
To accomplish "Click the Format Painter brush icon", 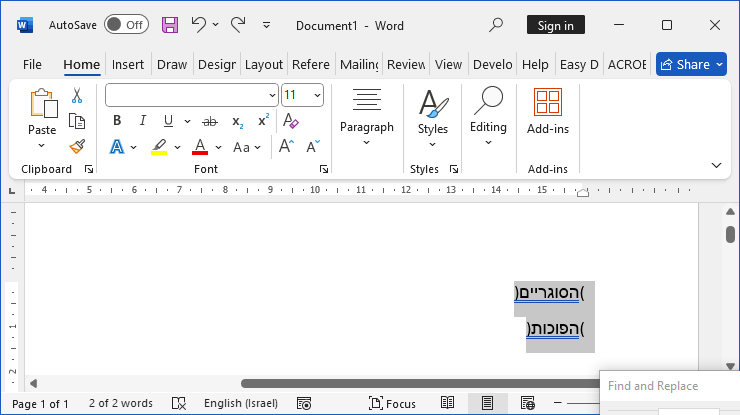I will [77, 147].
